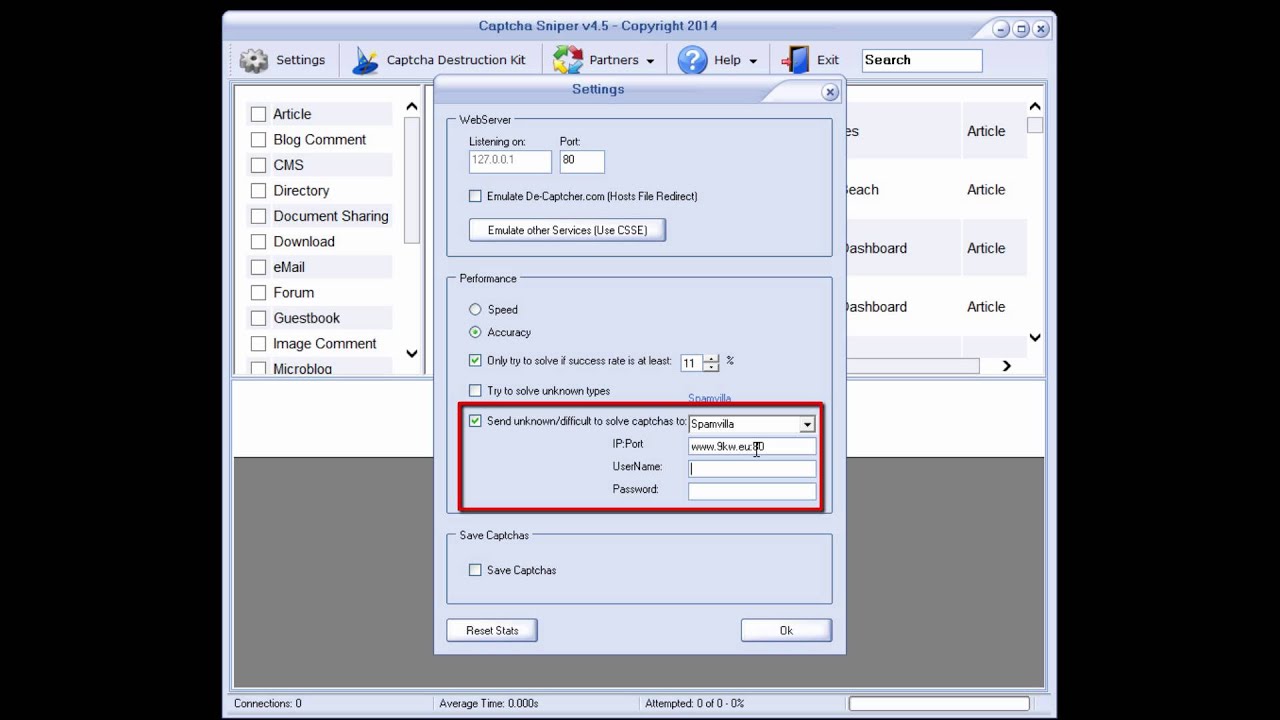This screenshot has width=1280, height=720.
Task: Select the Accuracy performance option
Action: (x=475, y=332)
